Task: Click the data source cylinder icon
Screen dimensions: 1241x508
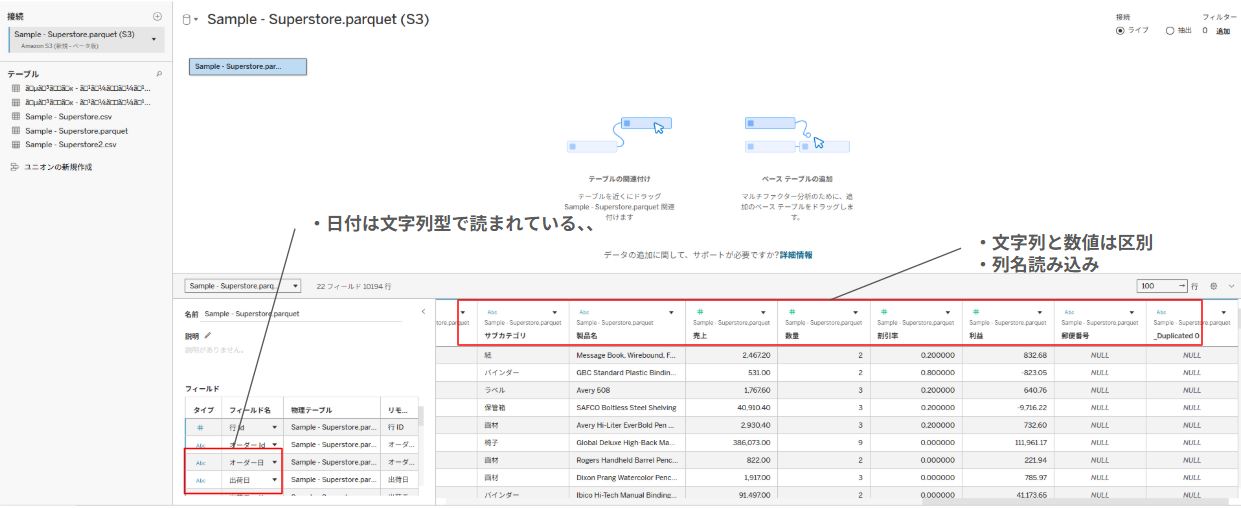Action: point(187,19)
